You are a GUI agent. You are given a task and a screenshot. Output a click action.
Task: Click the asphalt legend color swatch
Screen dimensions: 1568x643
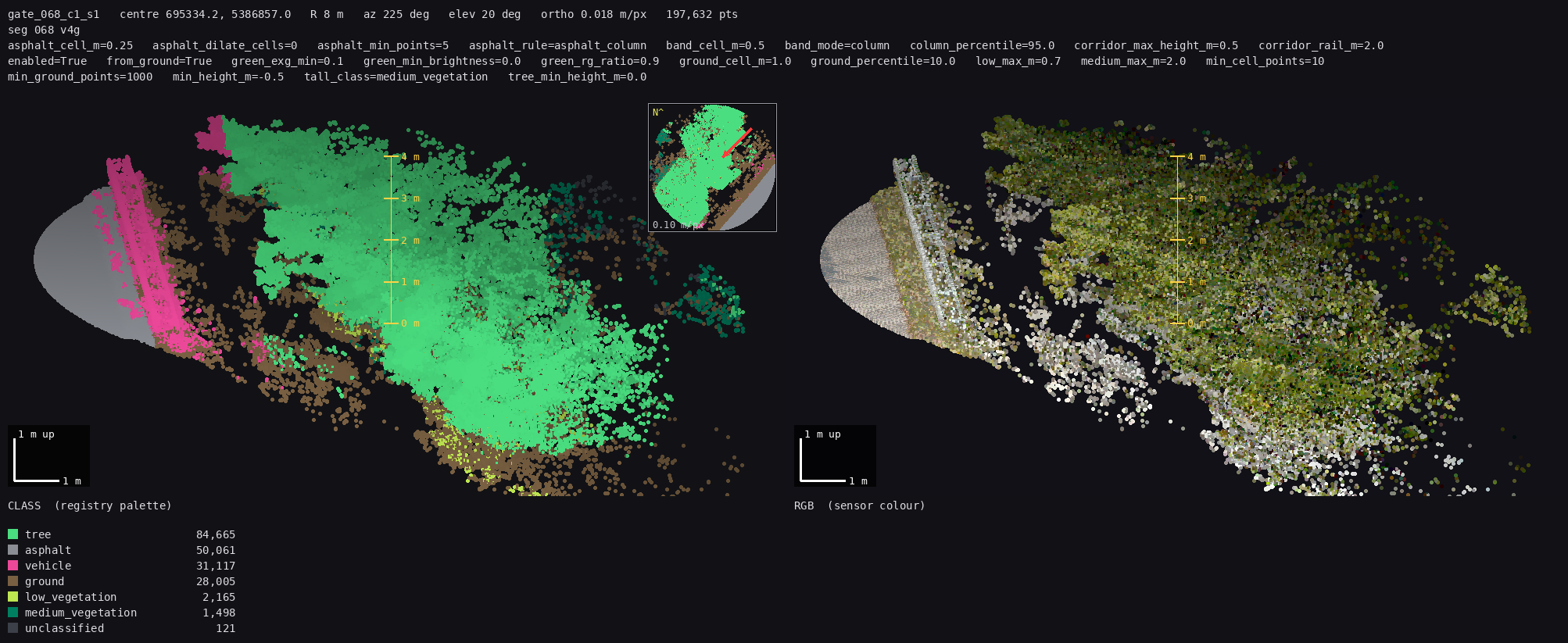click(13, 550)
